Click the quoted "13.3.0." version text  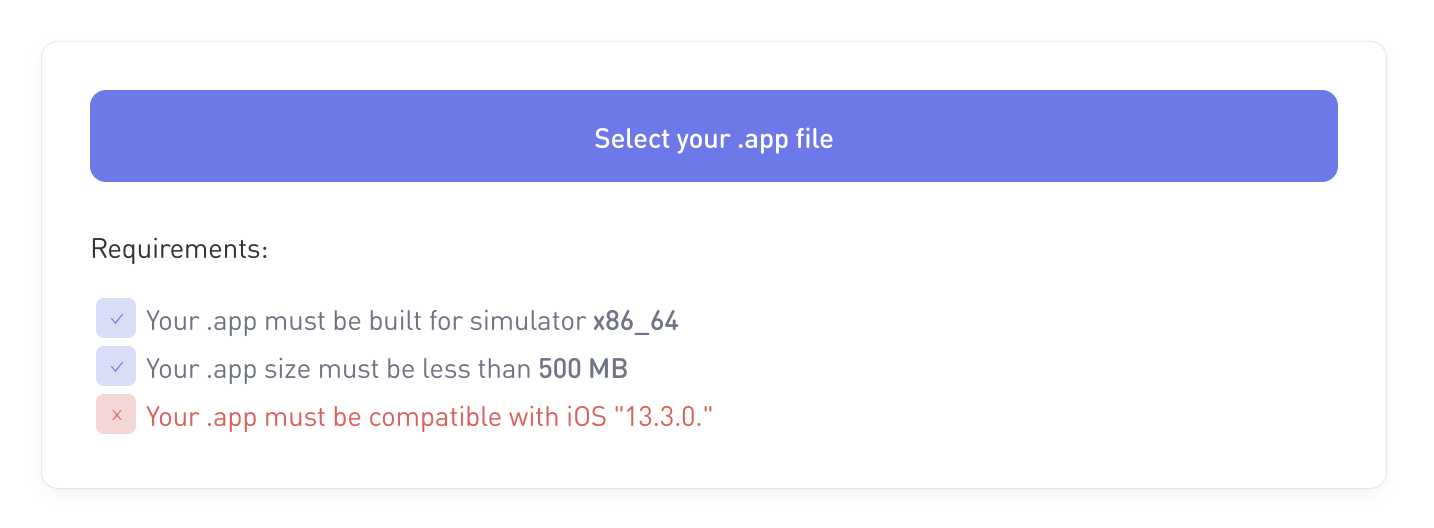point(668,416)
